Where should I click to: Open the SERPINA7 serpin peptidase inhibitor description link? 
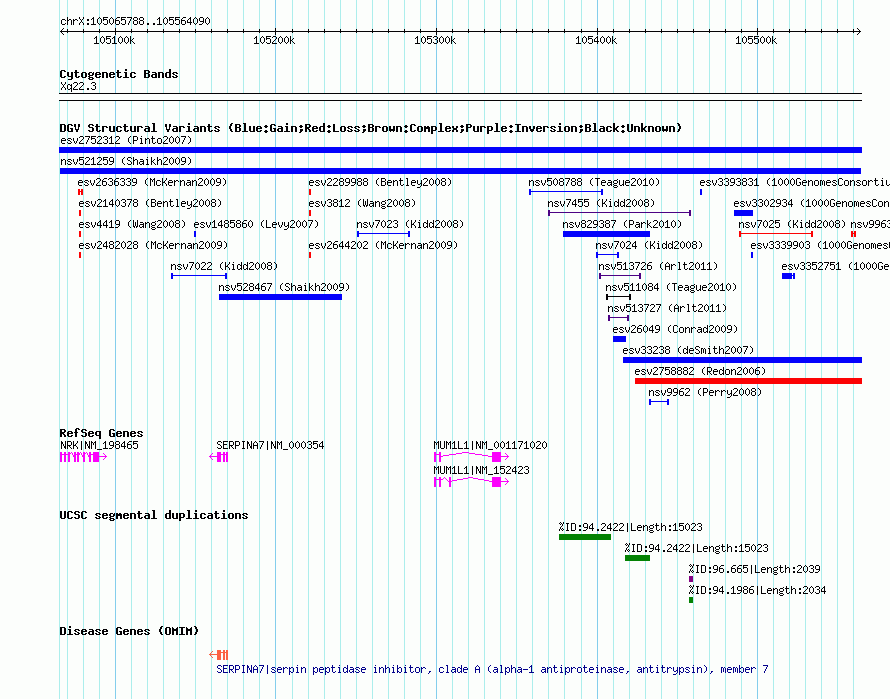tap(492, 669)
